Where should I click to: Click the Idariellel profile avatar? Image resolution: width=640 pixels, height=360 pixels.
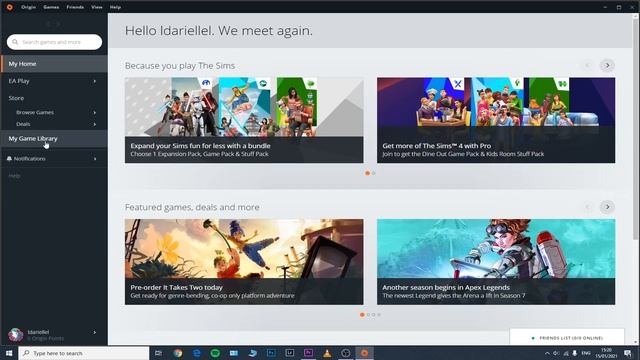tap(16, 335)
